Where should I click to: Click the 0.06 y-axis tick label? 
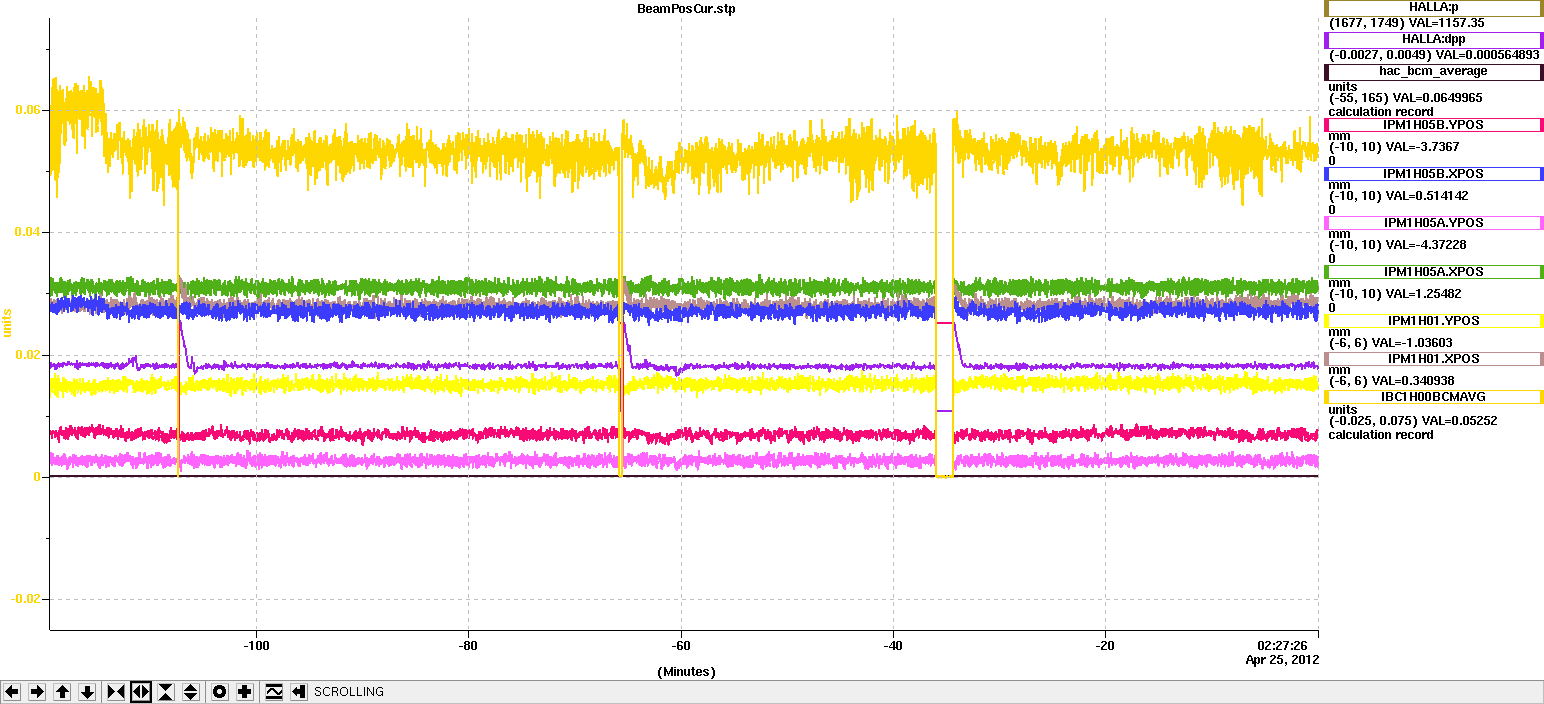tap(29, 110)
